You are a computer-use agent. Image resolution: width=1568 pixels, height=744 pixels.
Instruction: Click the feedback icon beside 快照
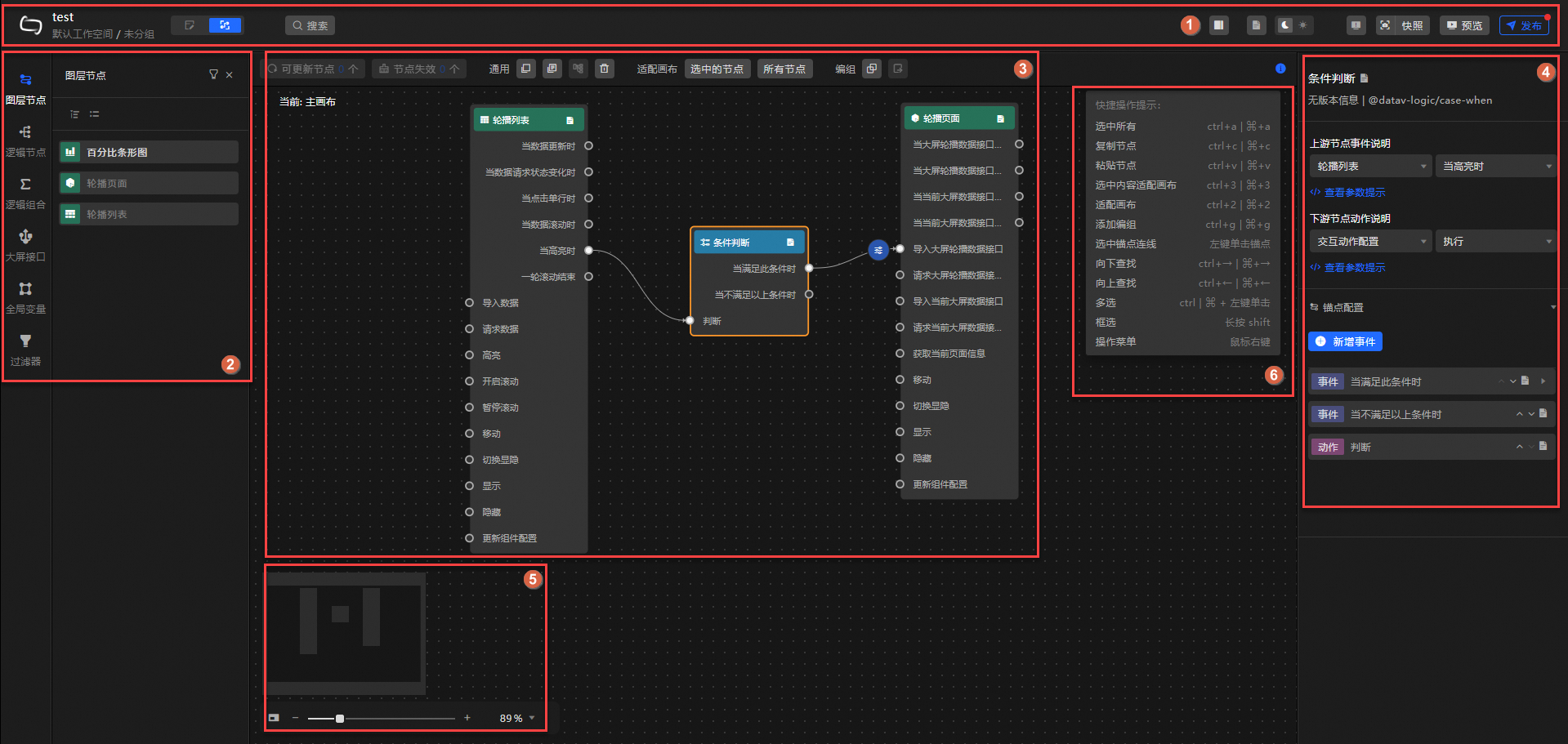(1356, 25)
